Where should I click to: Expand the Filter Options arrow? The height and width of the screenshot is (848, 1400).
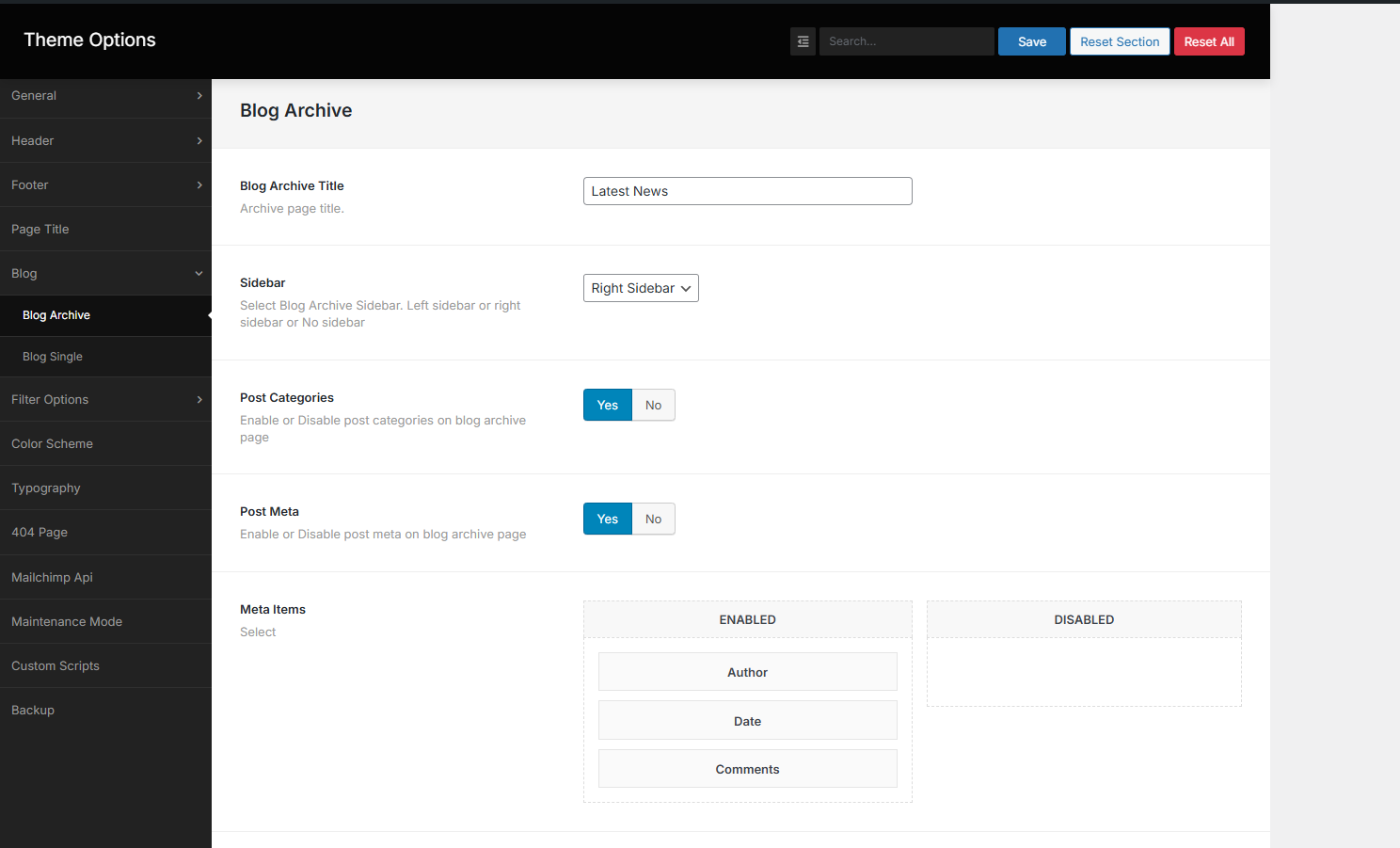[199, 400]
